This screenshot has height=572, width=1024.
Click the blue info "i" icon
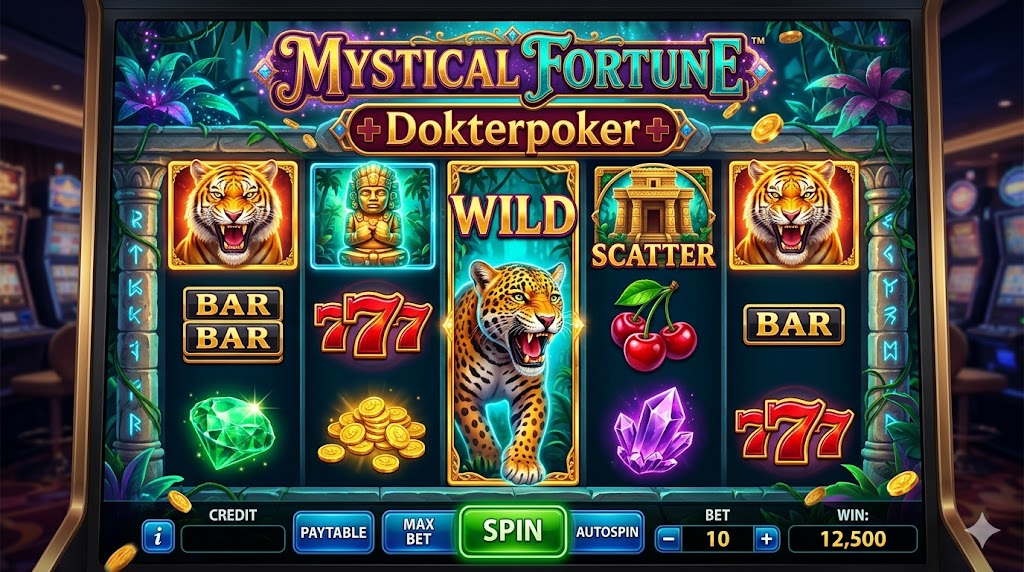click(157, 537)
